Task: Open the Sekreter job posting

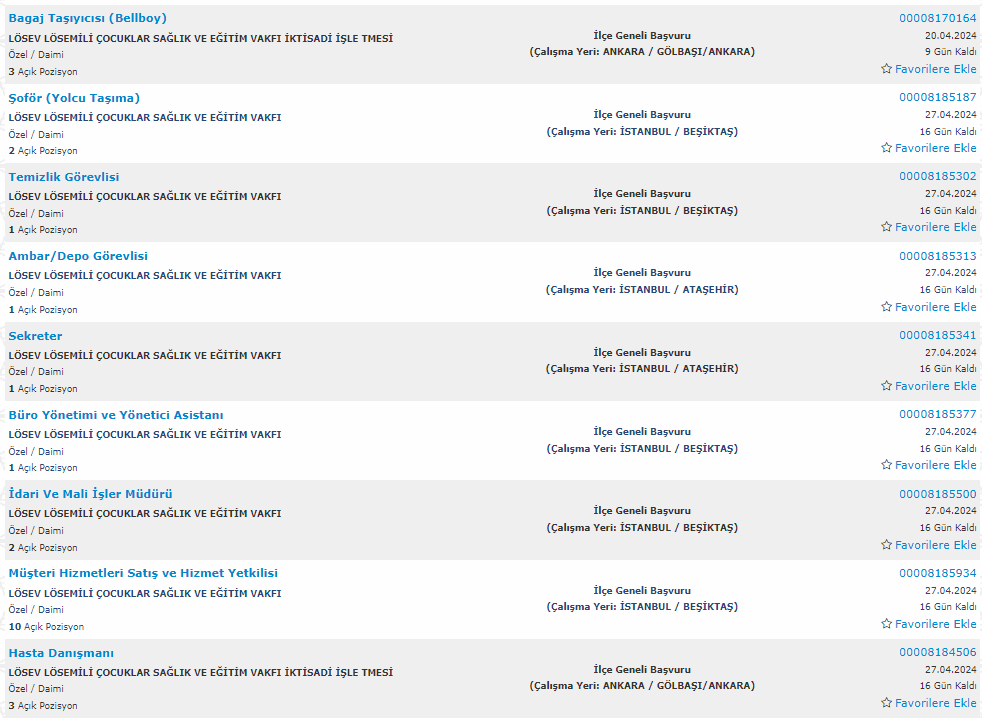Action: 35,336
